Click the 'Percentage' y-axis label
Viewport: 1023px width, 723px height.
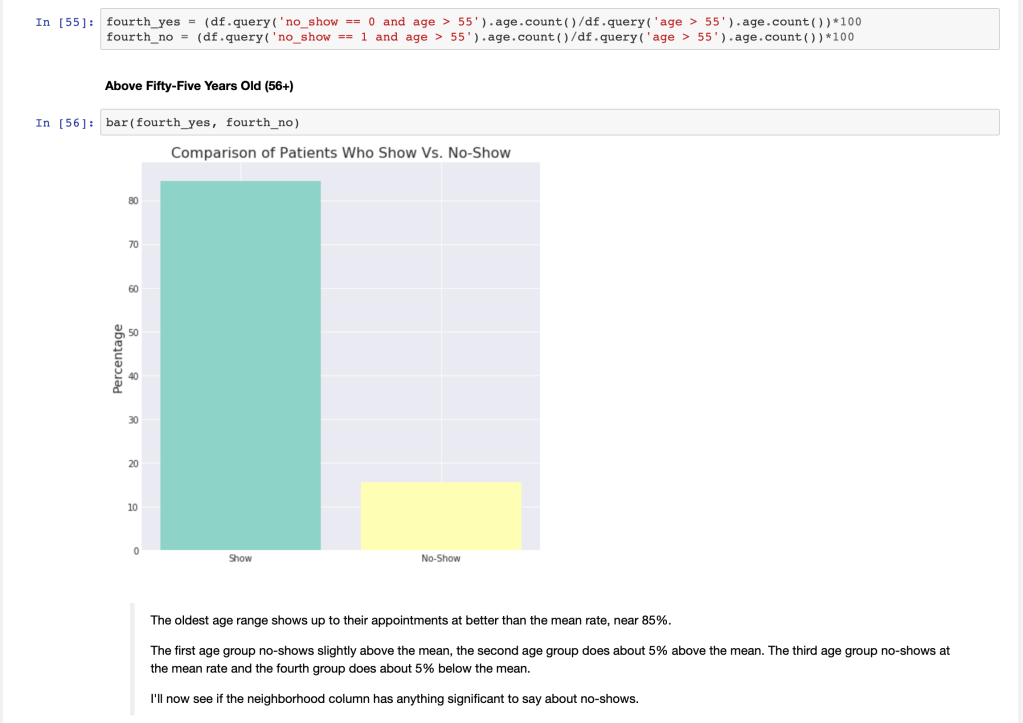point(118,358)
